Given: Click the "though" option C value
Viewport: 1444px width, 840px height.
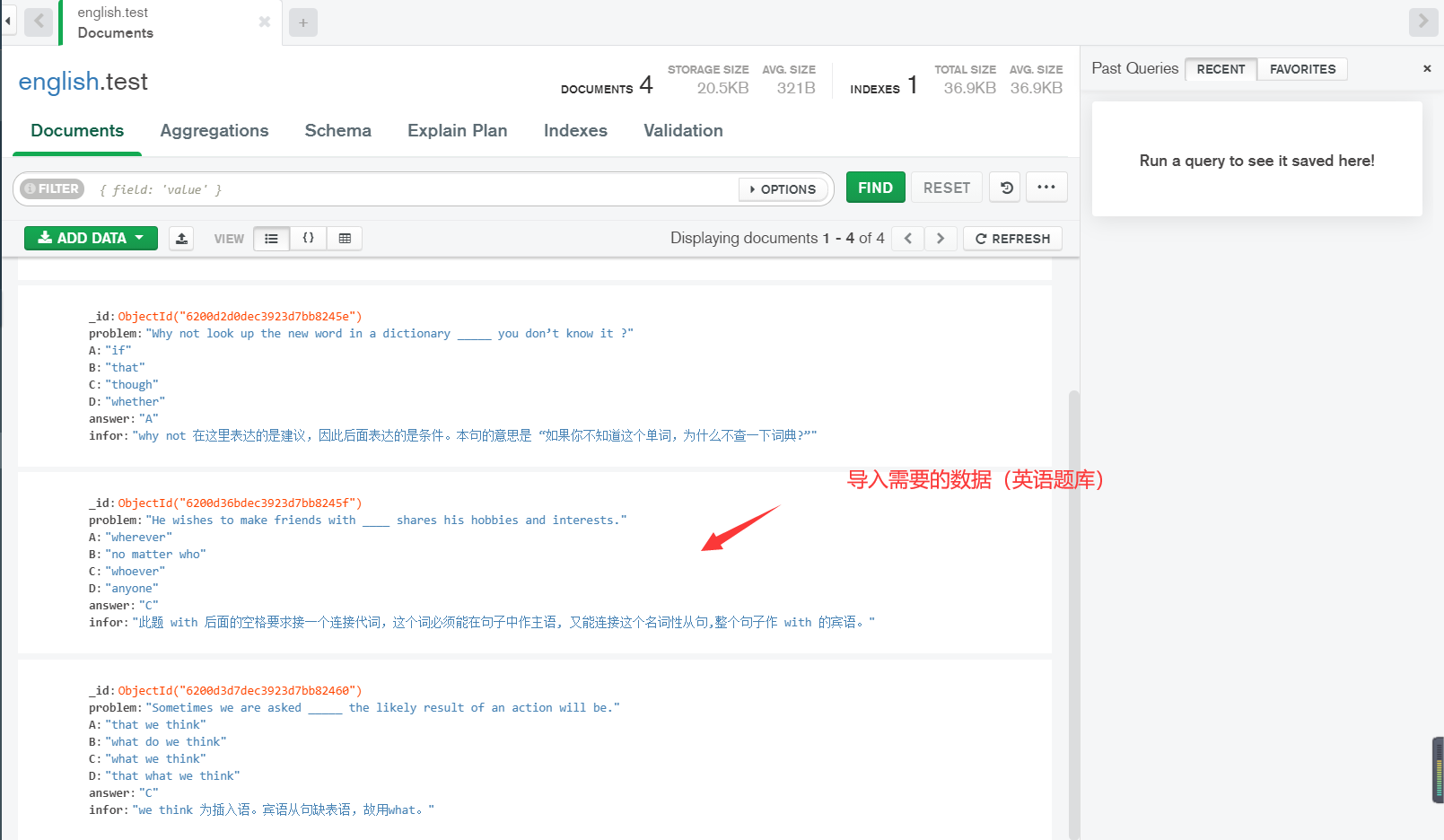Looking at the screenshot, I should [x=131, y=384].
